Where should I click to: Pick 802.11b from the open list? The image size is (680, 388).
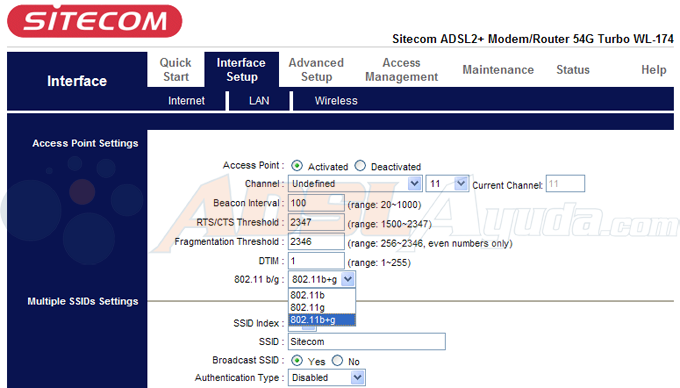[322, 295]
